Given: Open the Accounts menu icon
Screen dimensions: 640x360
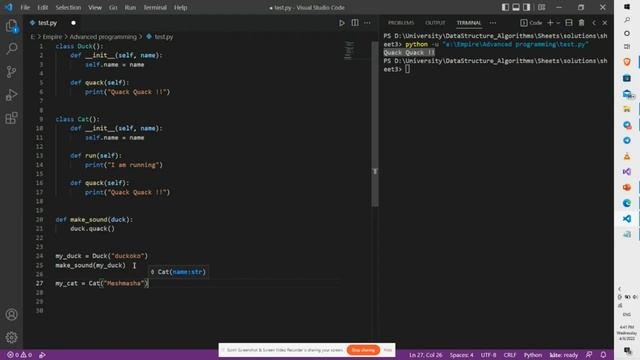Looking at the screenshot, I should pyautogui.click(x=11, y=315).
